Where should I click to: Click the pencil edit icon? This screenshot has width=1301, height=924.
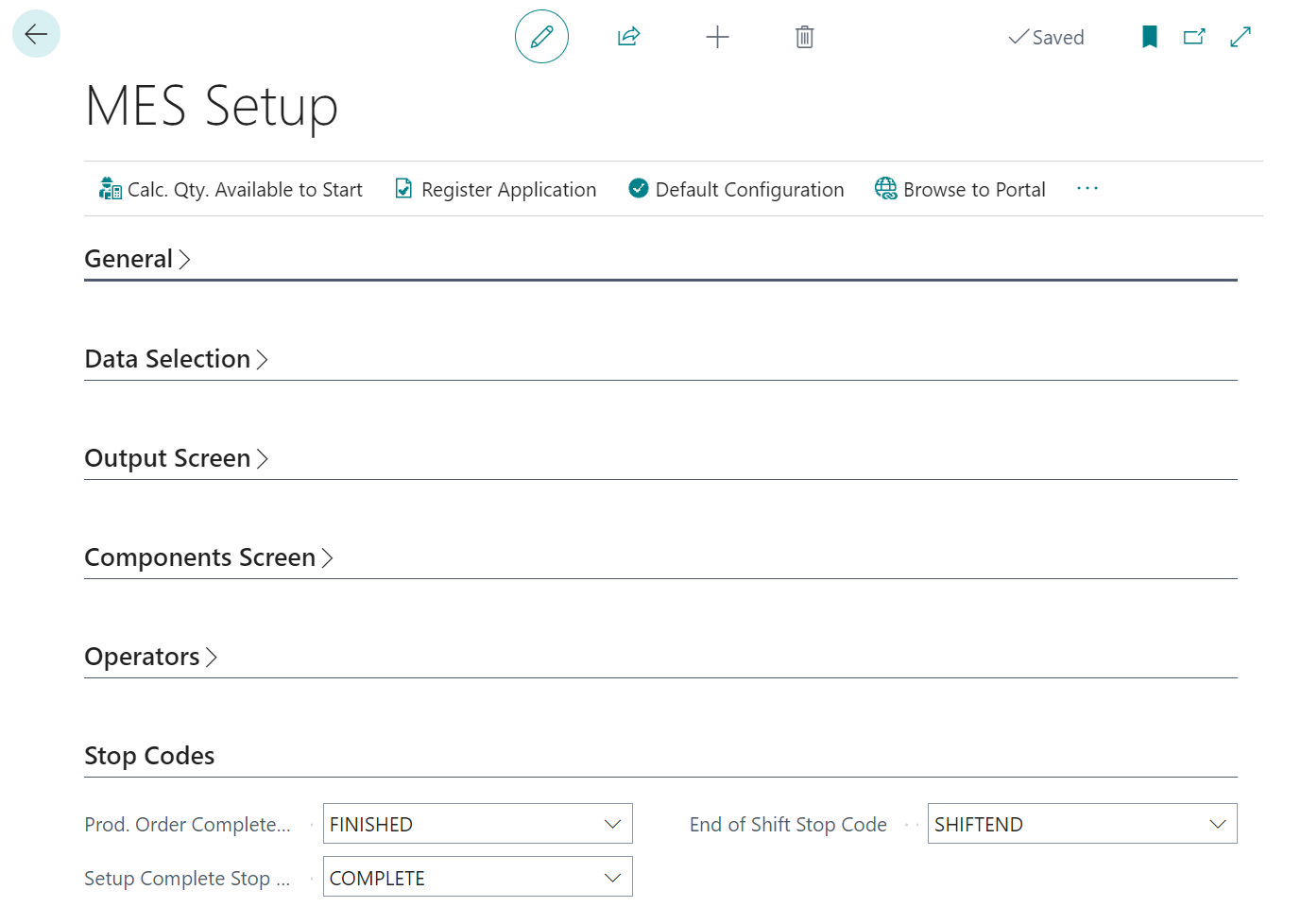541,37
